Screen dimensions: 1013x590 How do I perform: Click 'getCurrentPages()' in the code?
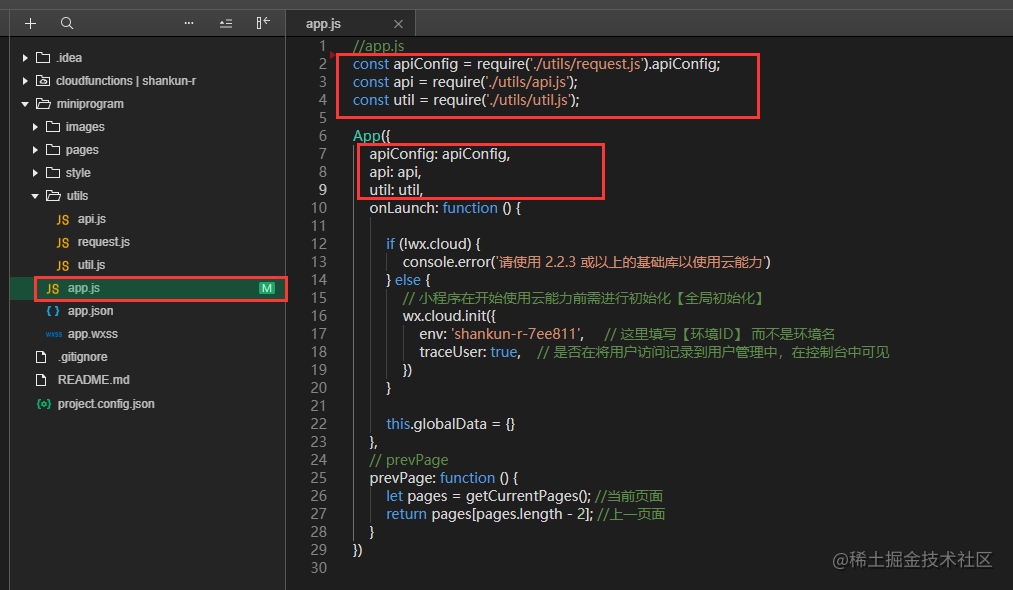(528, 496)
